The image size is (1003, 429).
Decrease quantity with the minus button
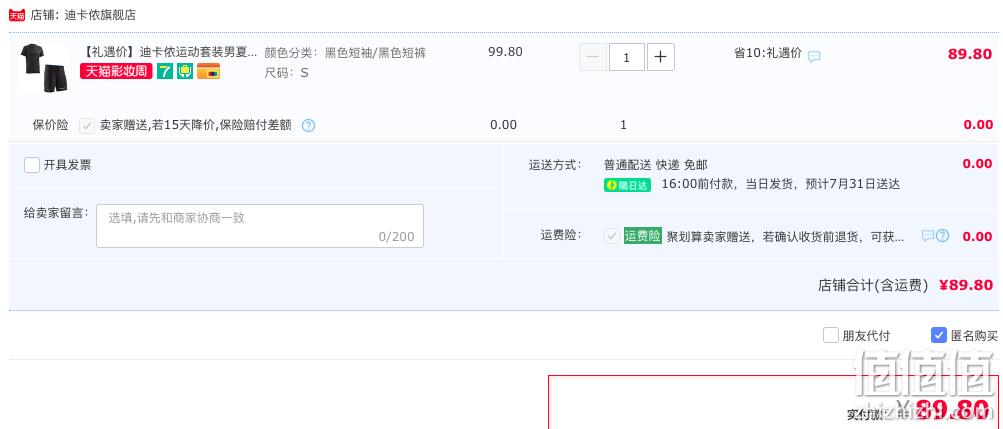(x=593, y=58)
